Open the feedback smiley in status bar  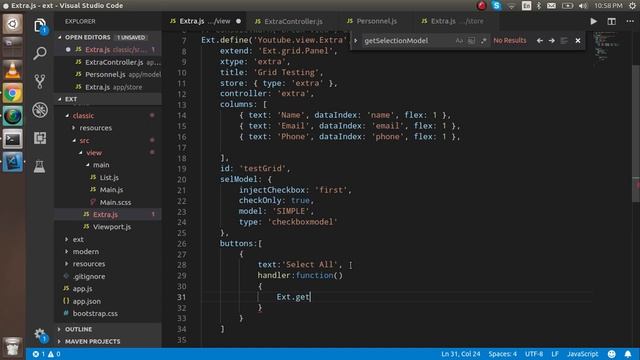[611, 354]
